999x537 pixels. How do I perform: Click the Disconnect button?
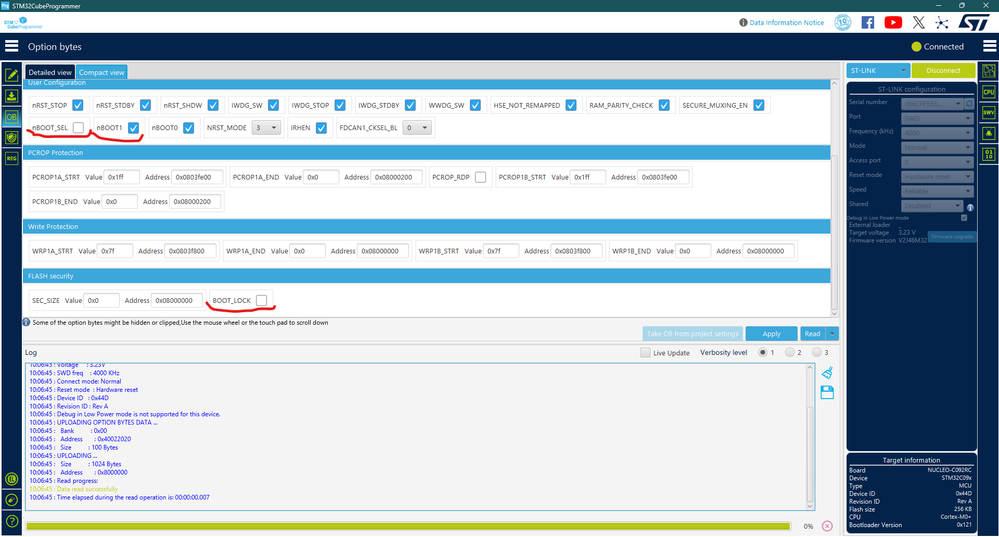tap(943, 71)
